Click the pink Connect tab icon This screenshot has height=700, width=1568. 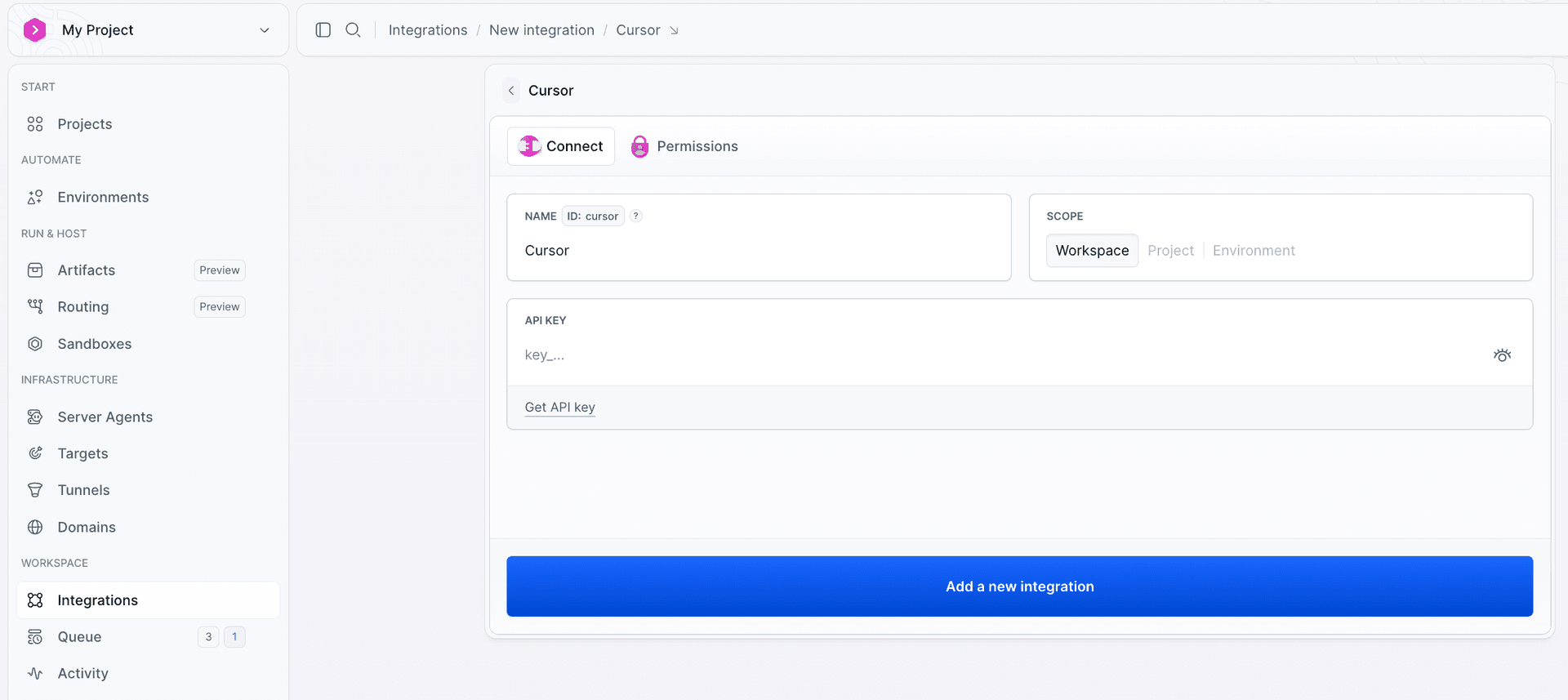[x=529, y=146]
